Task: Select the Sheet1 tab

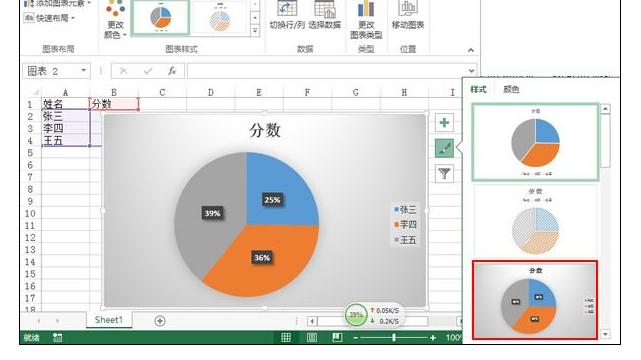Action: point(109,320)
